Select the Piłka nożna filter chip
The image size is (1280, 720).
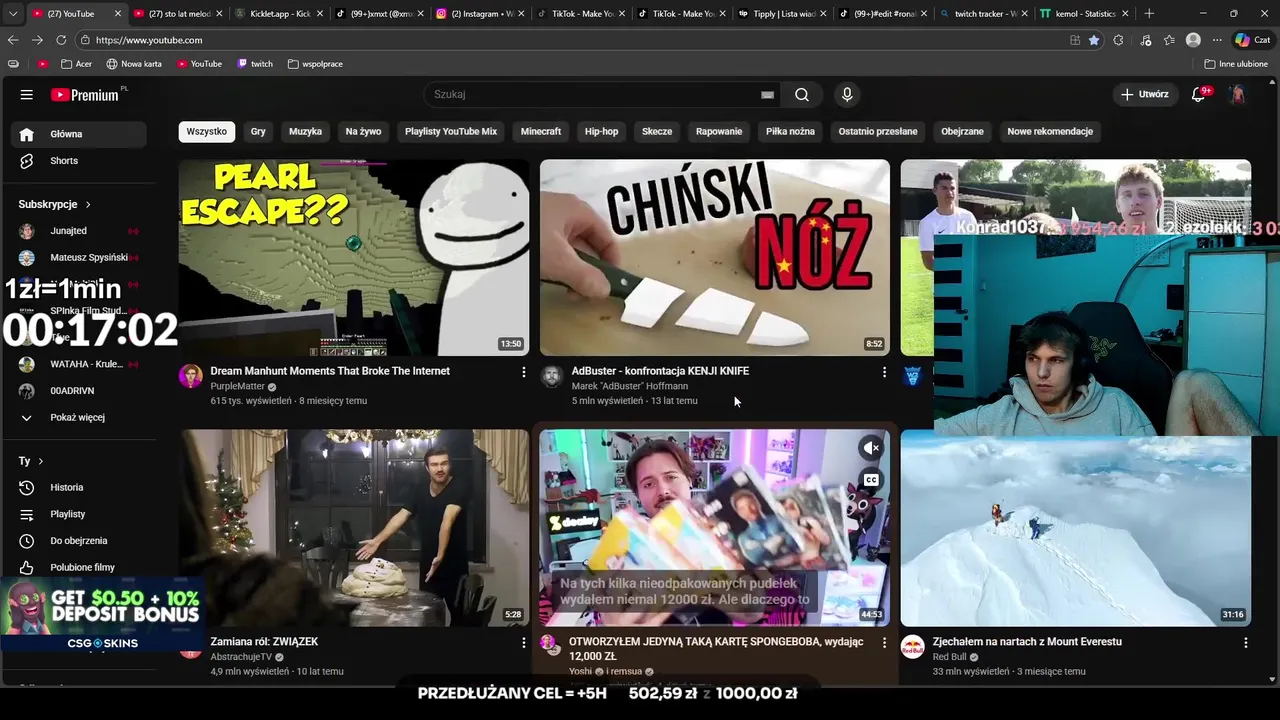coord(790,132)
